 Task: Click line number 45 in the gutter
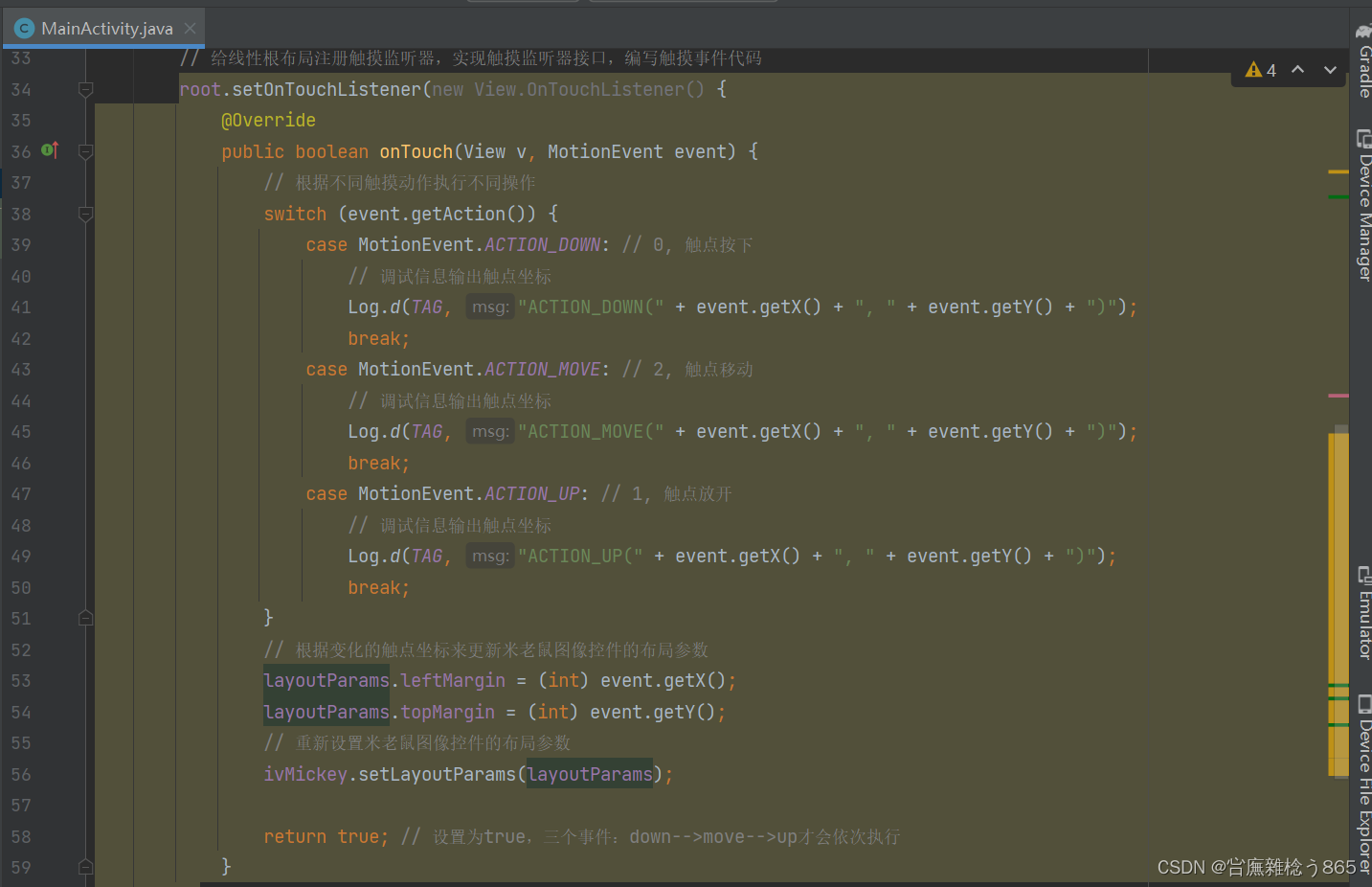tap(21, 432)
